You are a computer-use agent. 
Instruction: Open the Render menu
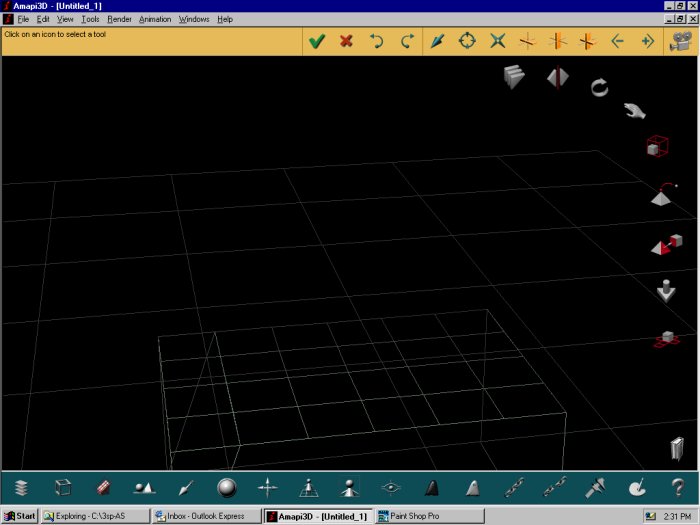pyautogui.click(x=119, y=19)
